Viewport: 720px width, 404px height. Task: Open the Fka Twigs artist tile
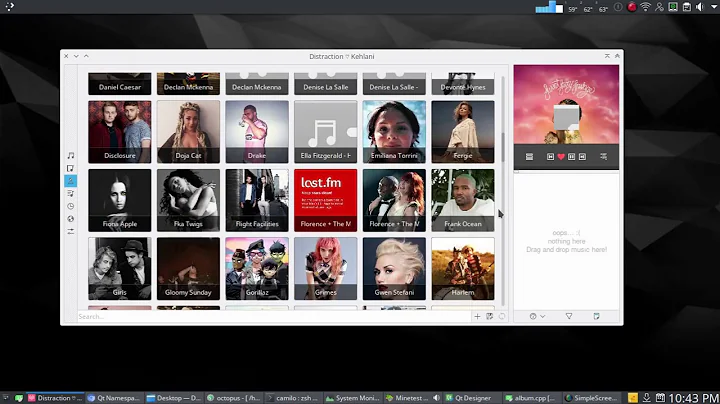(x=188, y=200)
